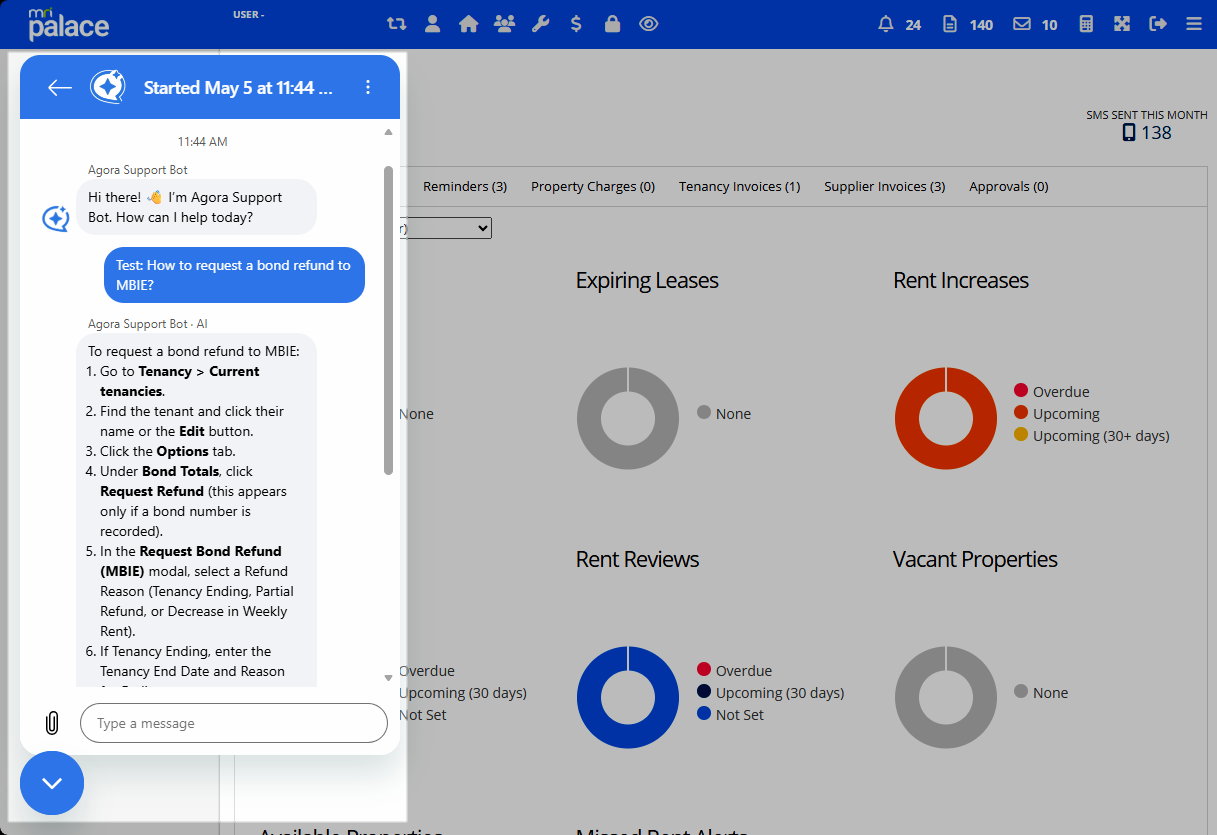This screenshot has width=1217, height=835.
Task: Click the Rent Increases heading
Action: [x=961, y=281]
